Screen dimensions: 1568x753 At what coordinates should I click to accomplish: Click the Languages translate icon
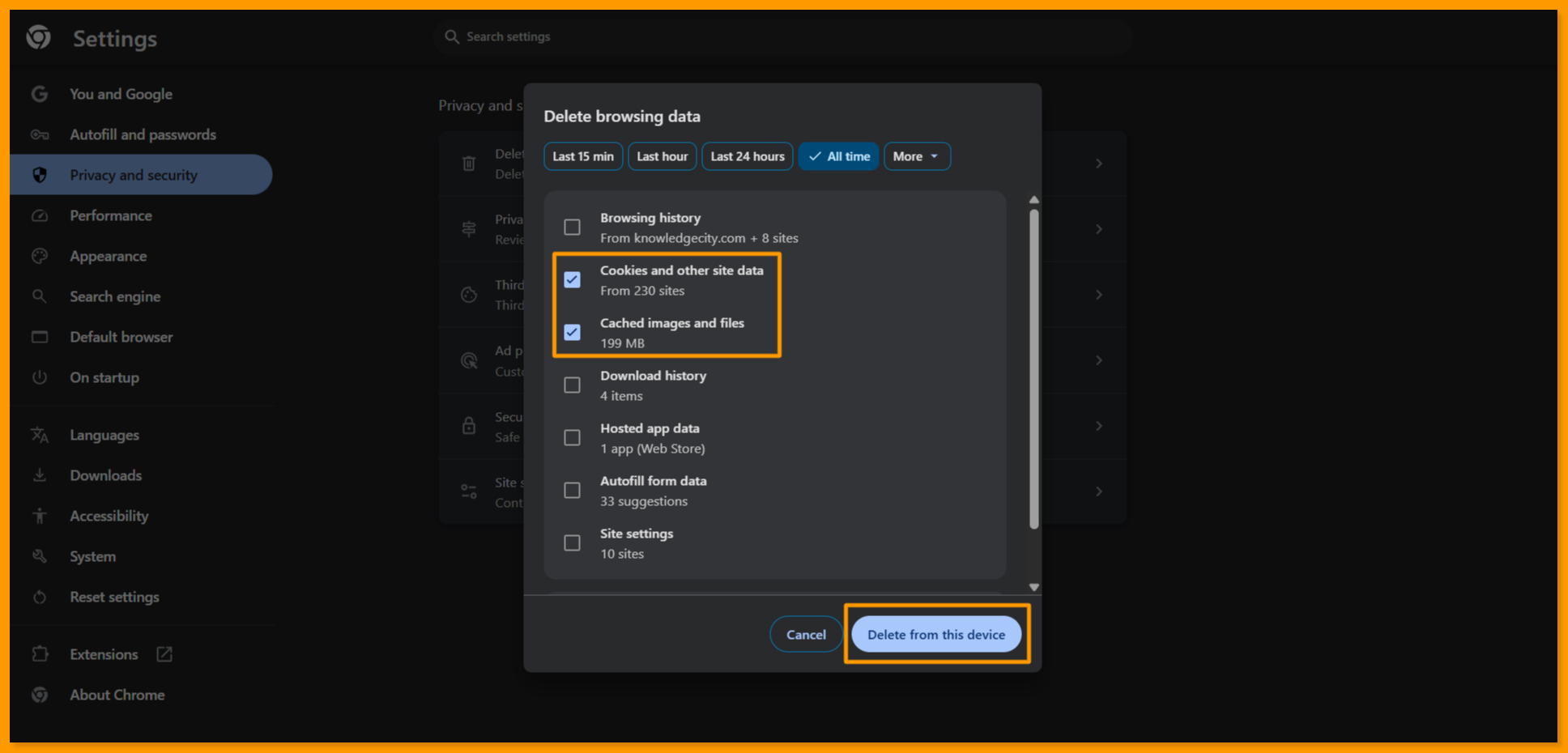[x=39, y=435]
